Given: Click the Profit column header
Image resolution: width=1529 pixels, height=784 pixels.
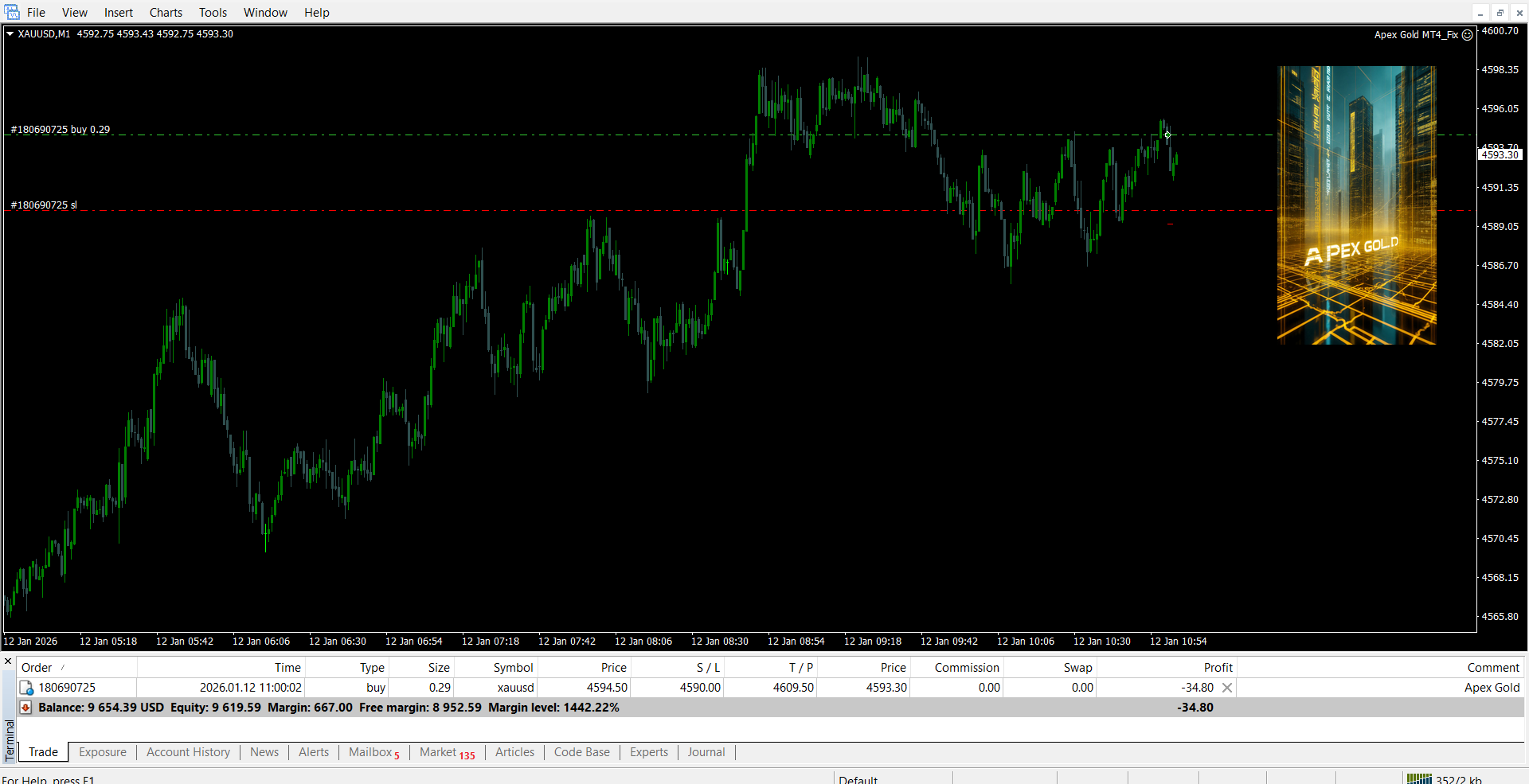Looking at the screenshot, I should pyautogui.click(x=1218, y=668).
